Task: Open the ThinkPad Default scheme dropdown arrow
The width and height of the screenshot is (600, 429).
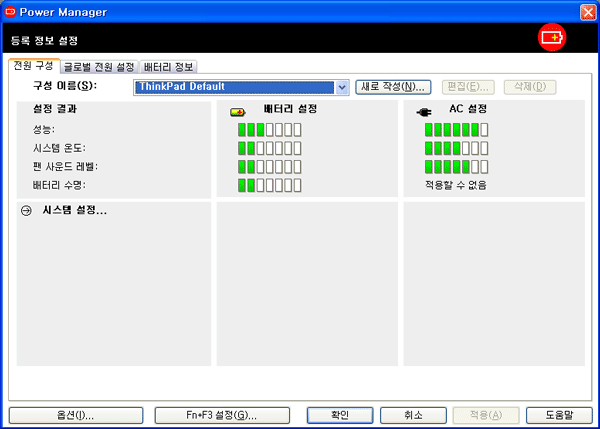Action: point(342,87)
